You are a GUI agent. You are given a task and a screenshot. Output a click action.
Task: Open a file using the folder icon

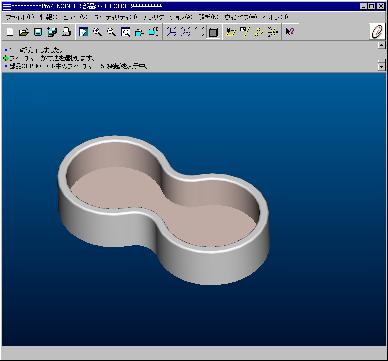(24, 32)
